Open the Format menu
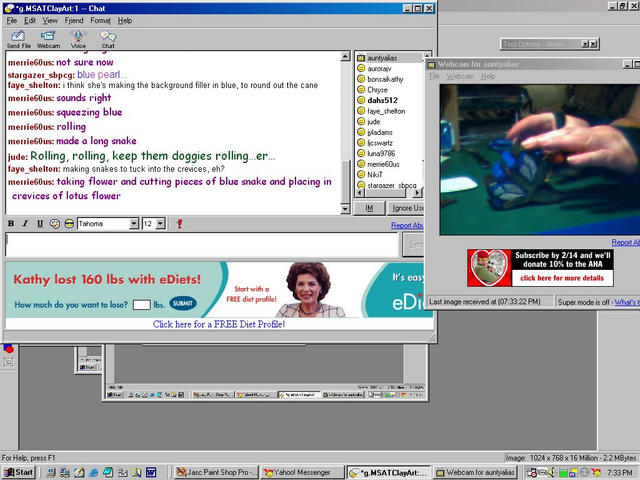640x480 pixels. pyautogui.click(x=100, y=20)
